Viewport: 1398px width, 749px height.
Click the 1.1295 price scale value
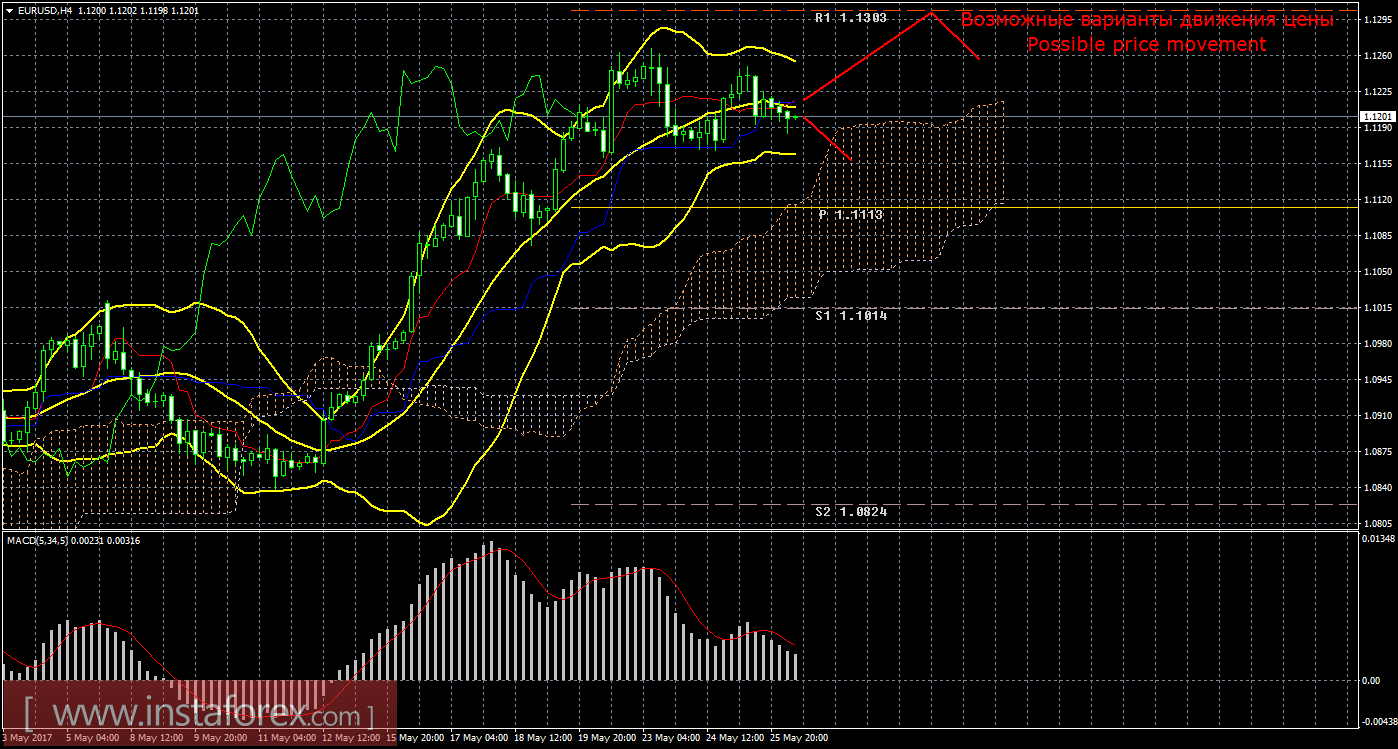[x=1378, y=19]
